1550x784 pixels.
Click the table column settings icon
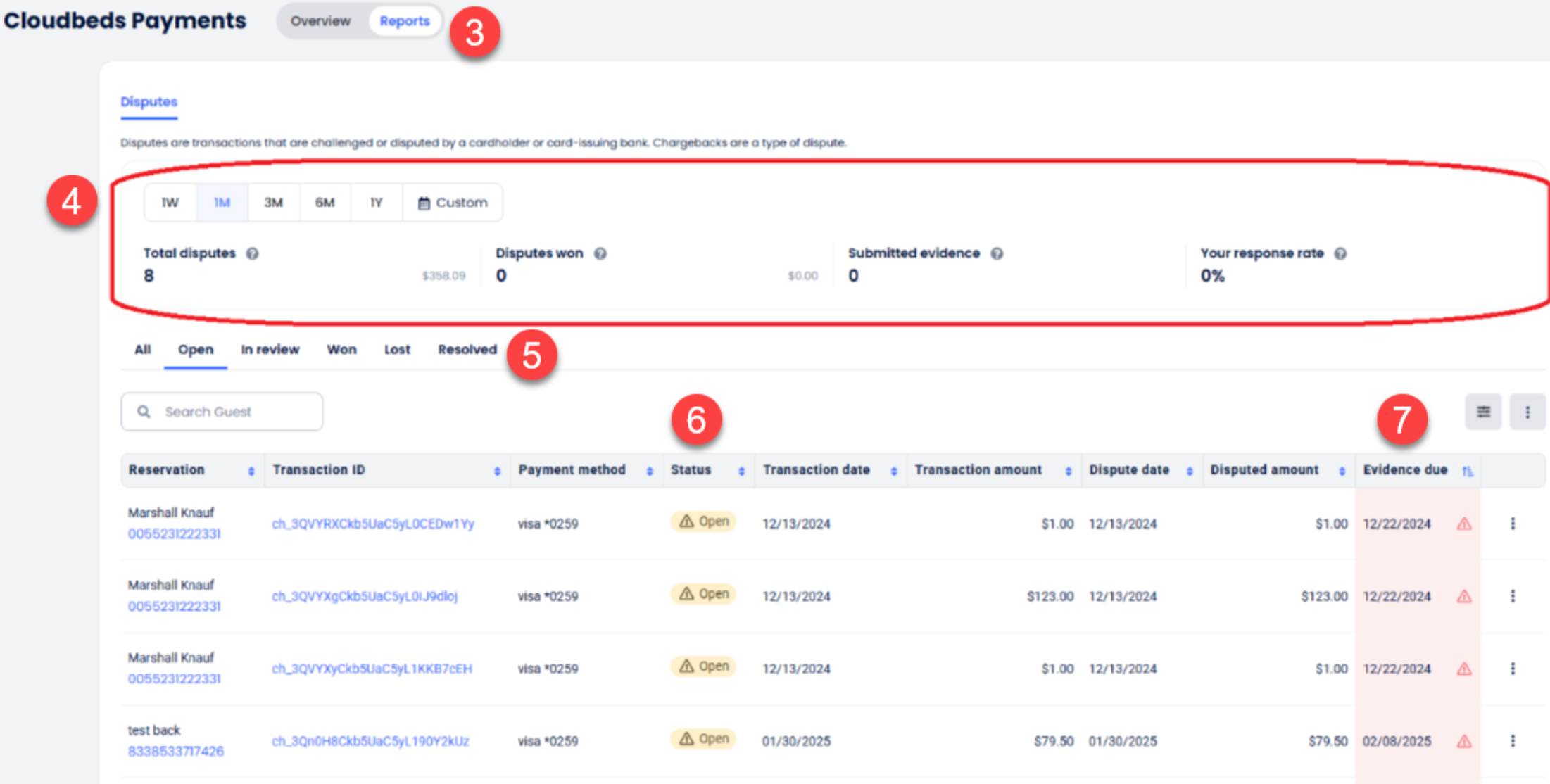[x=1483, y=412]
